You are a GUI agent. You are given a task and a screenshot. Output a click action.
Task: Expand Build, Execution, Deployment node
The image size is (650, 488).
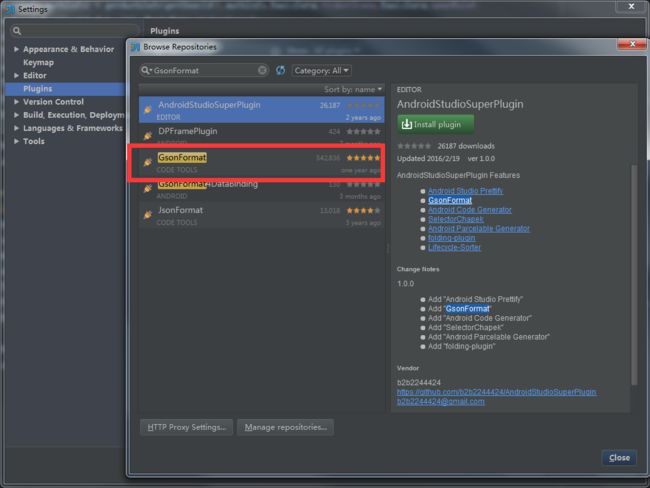pos(16,115)
